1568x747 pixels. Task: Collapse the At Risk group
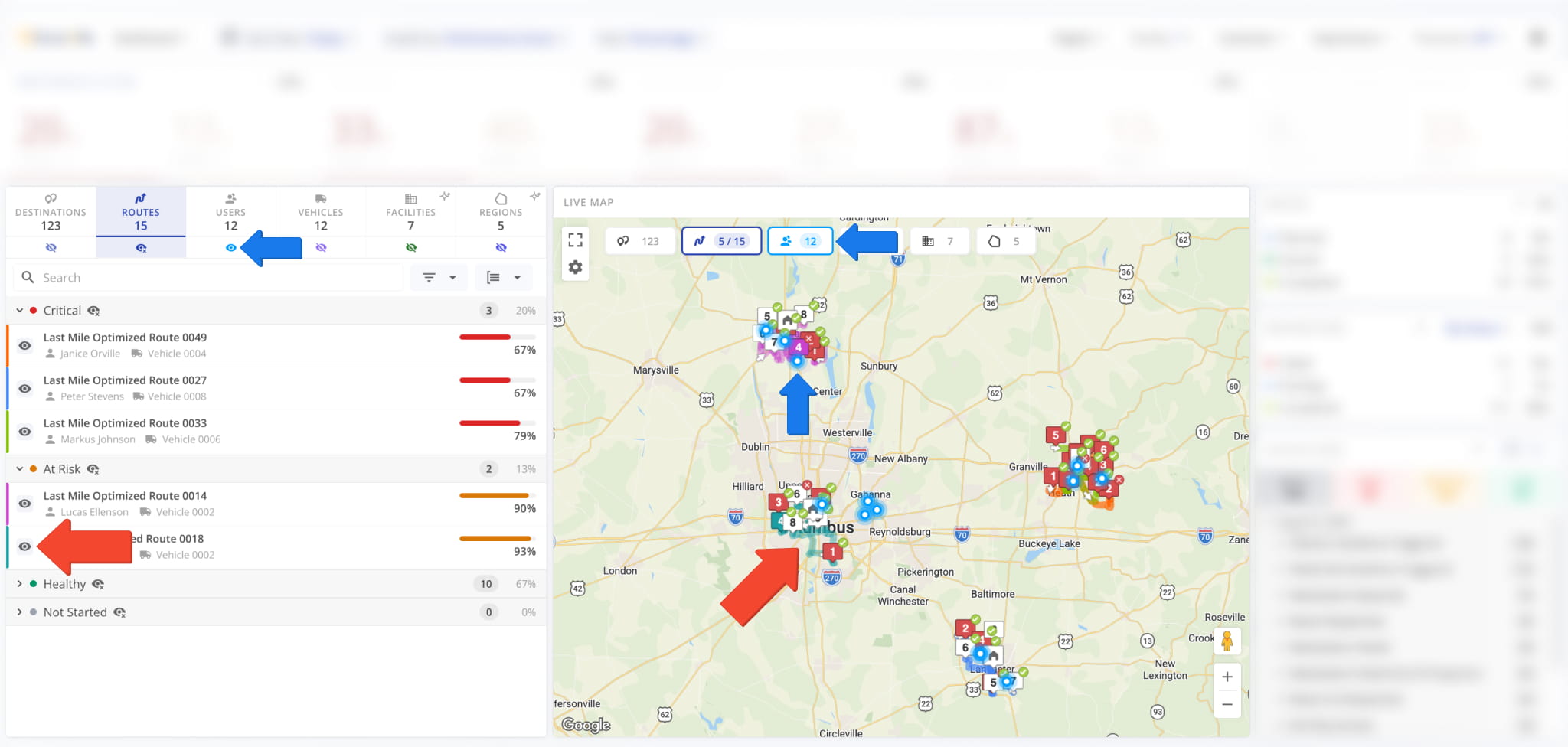(20, 469)
